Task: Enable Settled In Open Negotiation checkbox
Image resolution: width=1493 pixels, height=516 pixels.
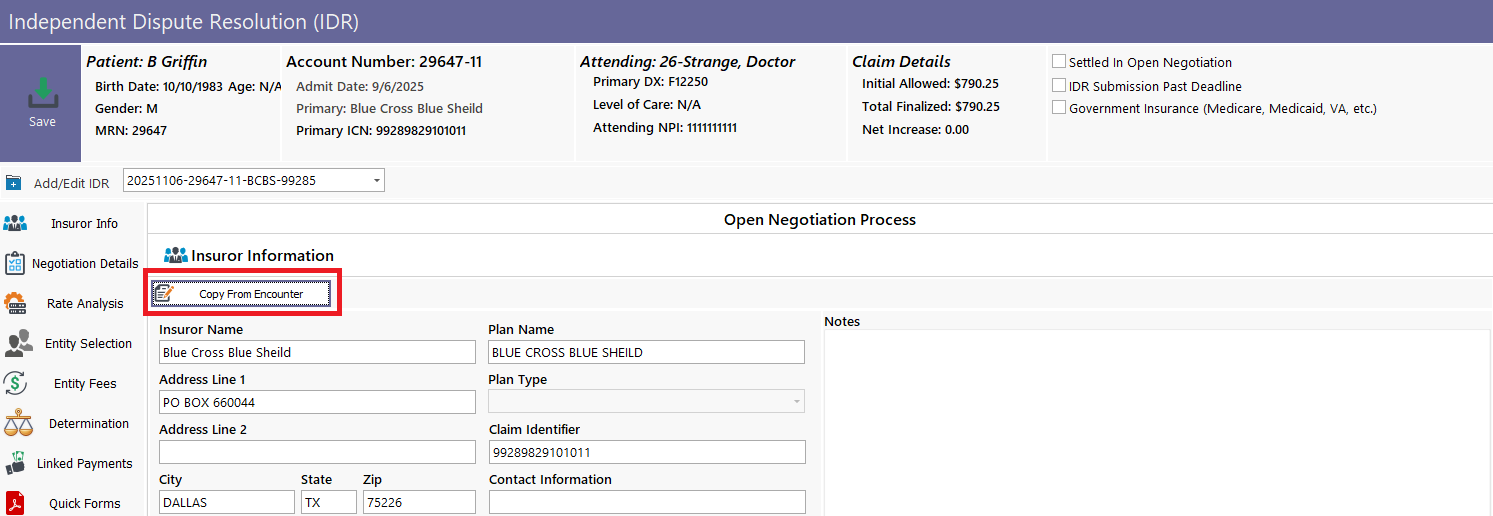Action: point(1059,62)
